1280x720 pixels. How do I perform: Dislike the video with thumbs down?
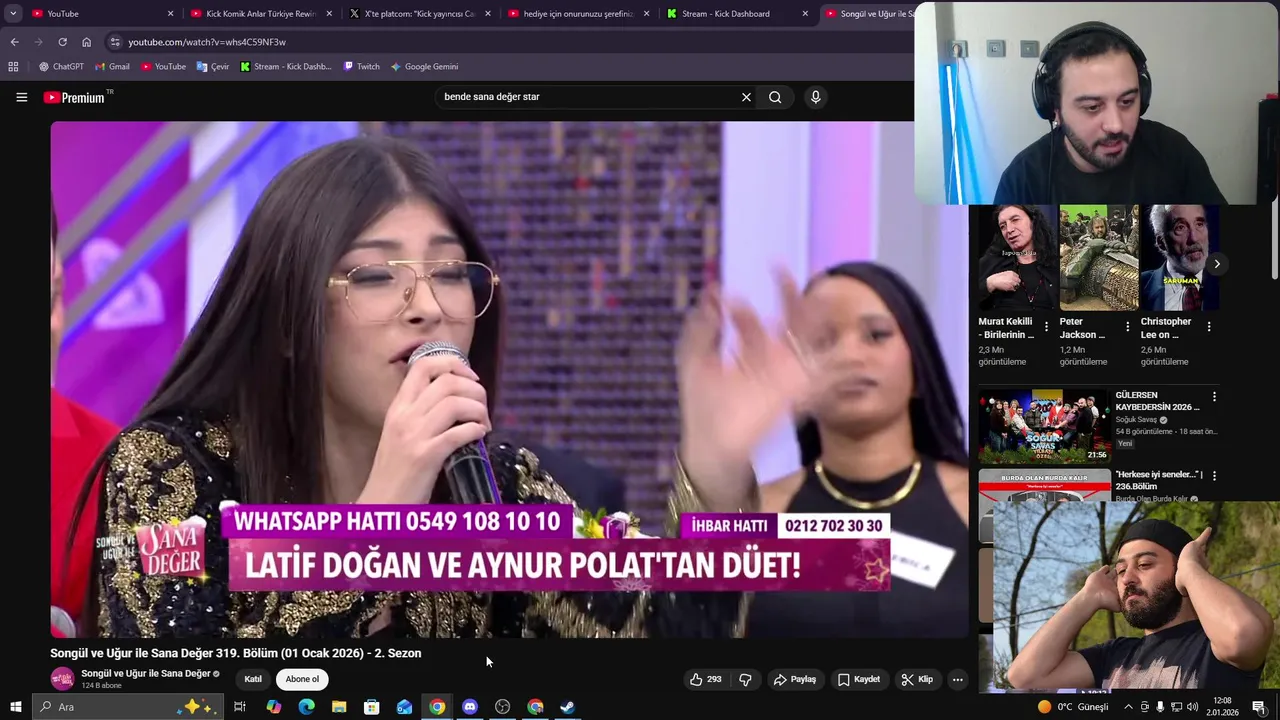point(745,679)
